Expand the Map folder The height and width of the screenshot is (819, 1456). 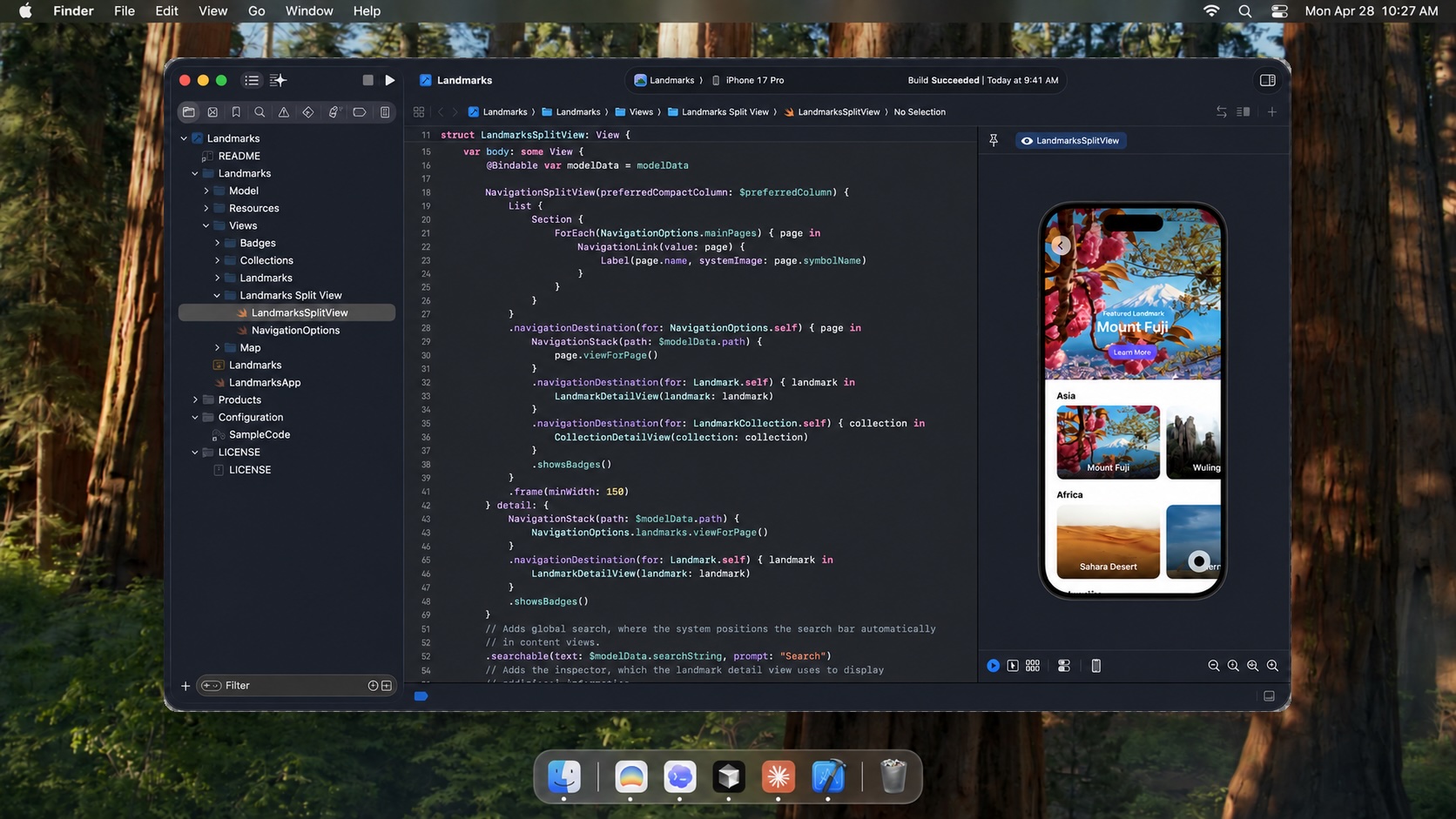[x=217, y=347]
